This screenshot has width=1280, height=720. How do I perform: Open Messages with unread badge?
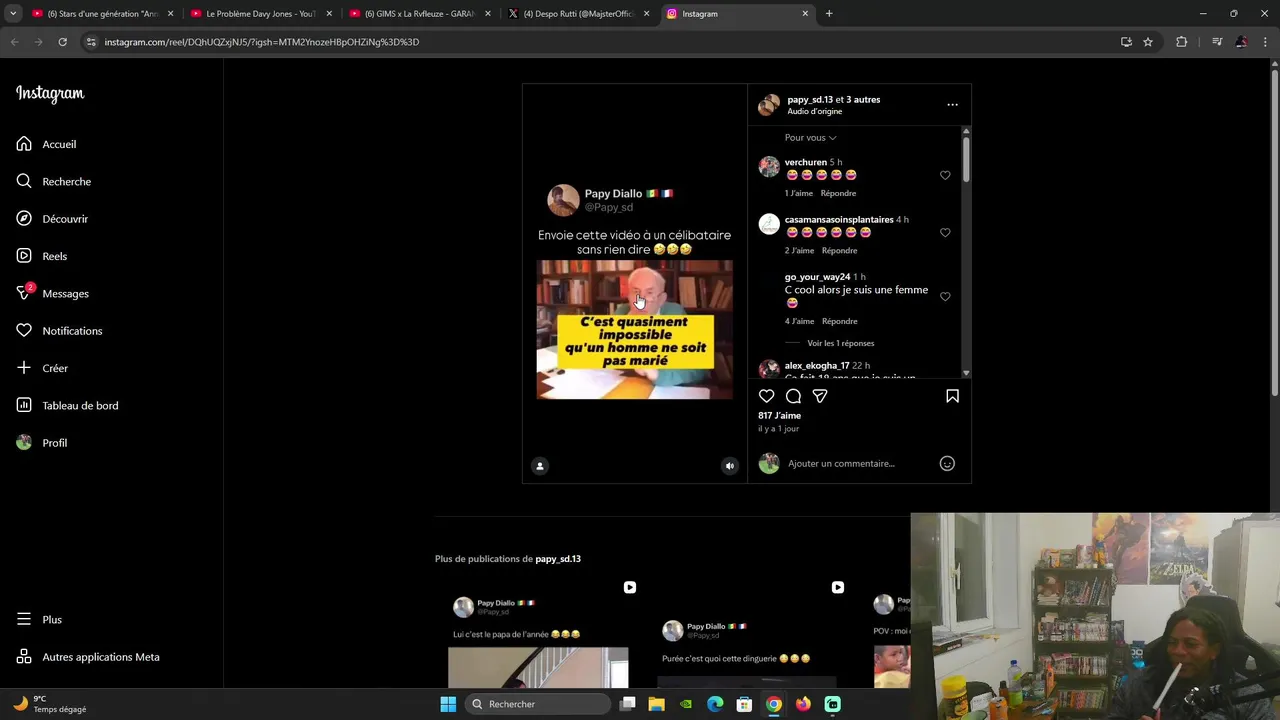tap(52, 293)
